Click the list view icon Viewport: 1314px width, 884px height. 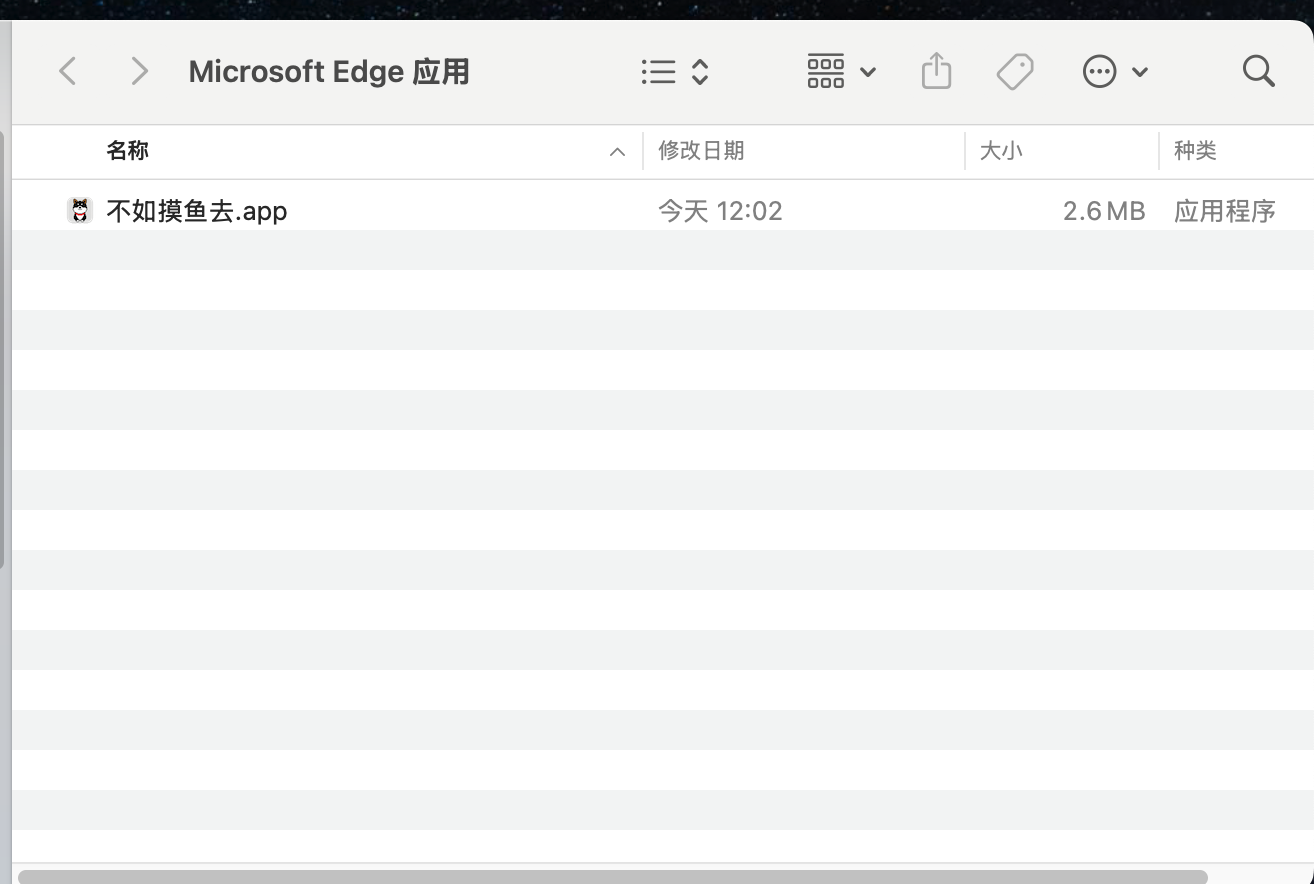click(x=658, y=71)
